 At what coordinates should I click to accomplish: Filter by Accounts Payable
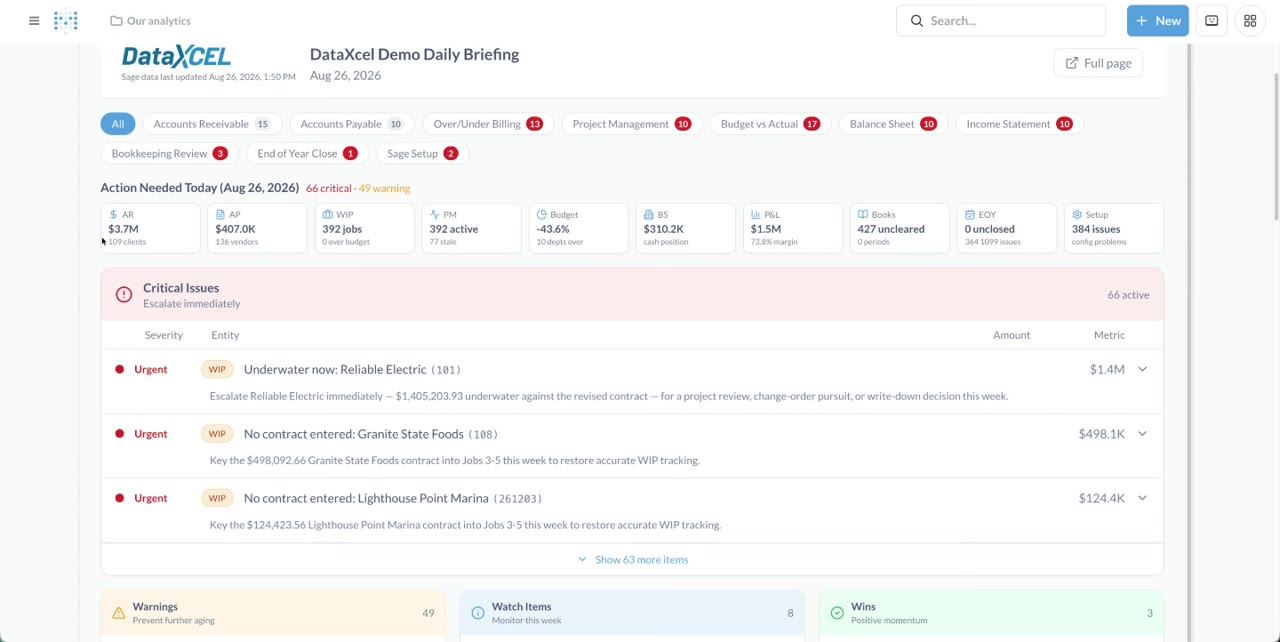351,124
